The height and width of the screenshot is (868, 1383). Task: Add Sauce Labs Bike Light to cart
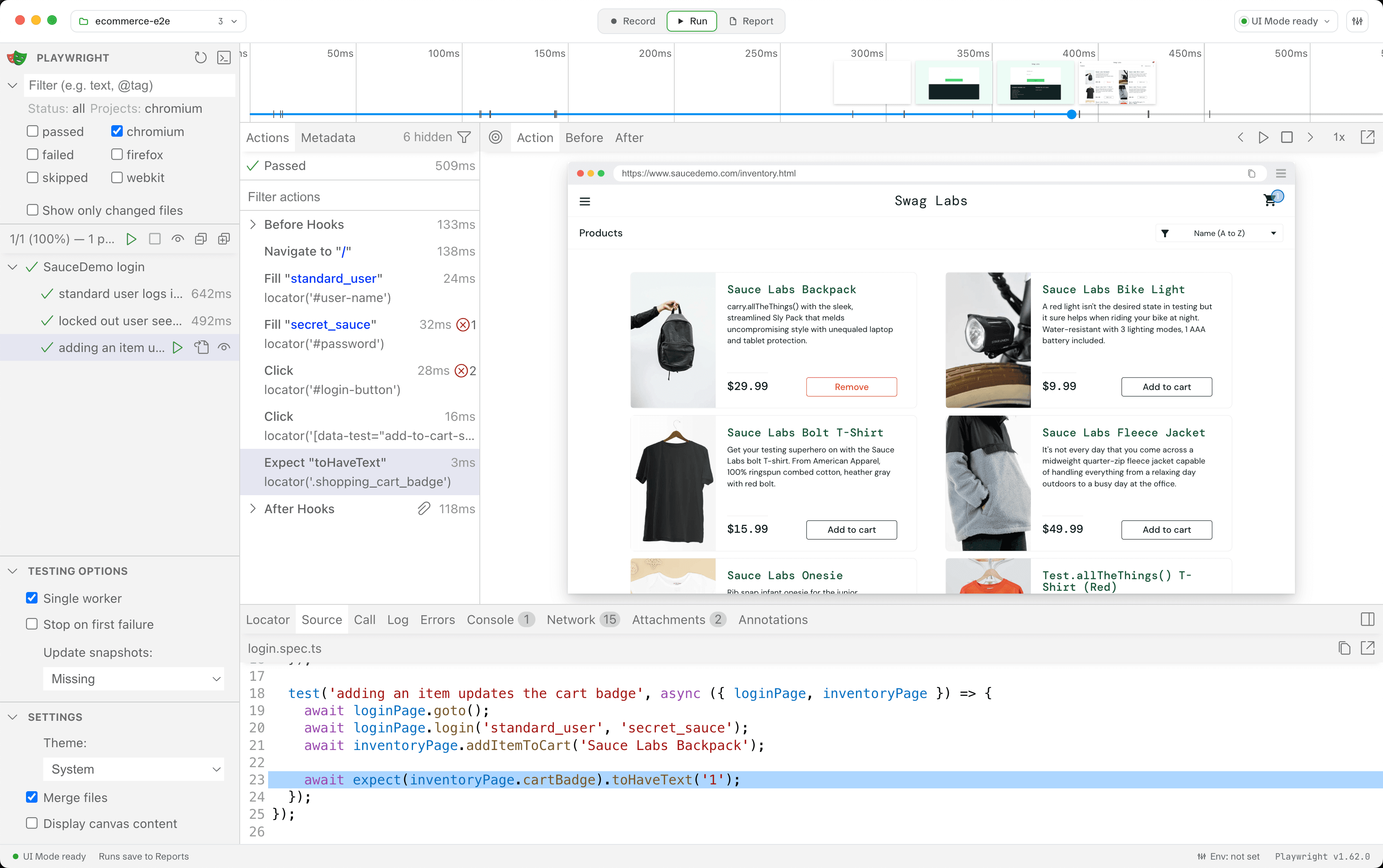pyautogui.click(x=1167, y=387)
